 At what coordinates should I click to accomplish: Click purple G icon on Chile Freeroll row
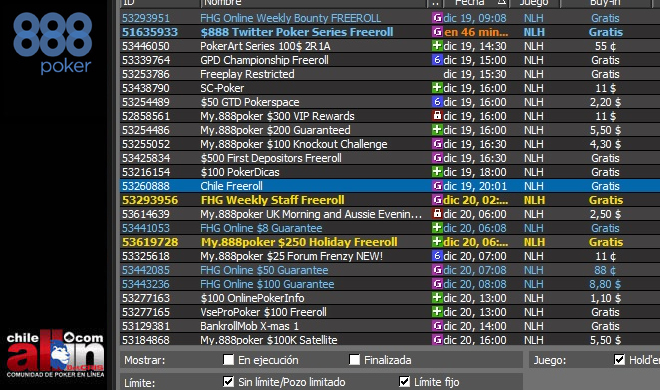[x=437, y=186]
